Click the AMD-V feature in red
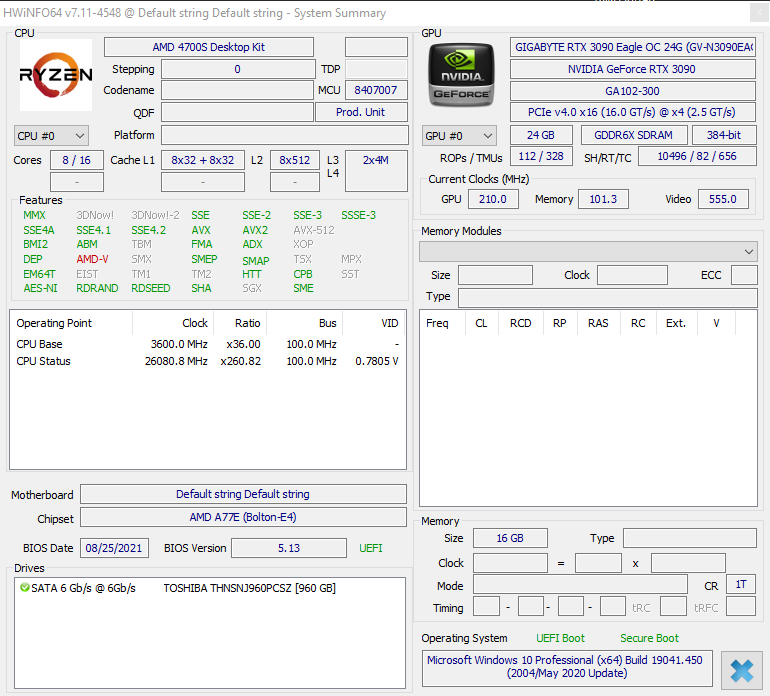The image size is (770, 696). (92, 259)
